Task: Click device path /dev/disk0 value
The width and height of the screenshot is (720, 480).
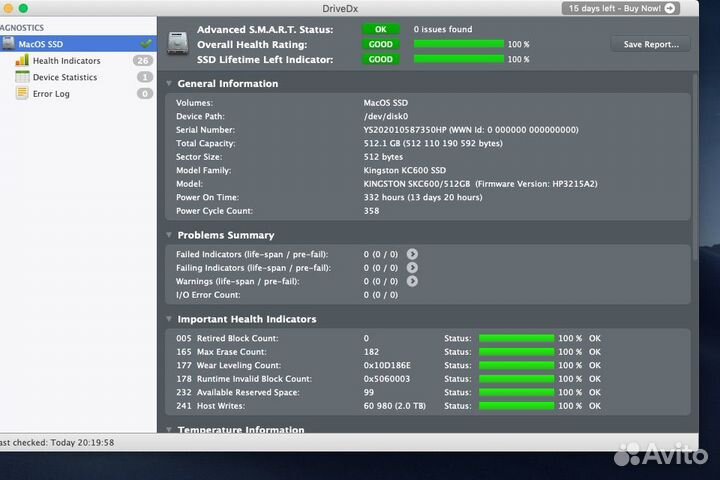Action: (386, 116)
